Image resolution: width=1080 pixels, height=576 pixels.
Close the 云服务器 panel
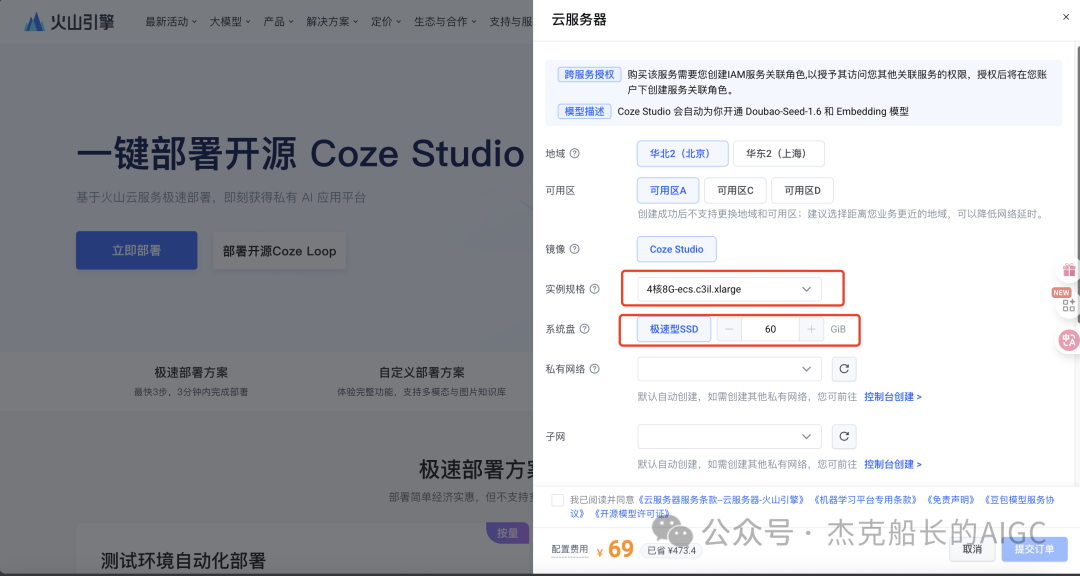pos(1066,17)
